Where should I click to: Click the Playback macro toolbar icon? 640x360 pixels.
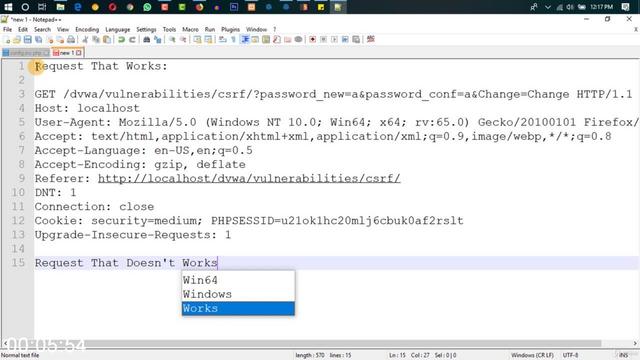click(335, 39)
